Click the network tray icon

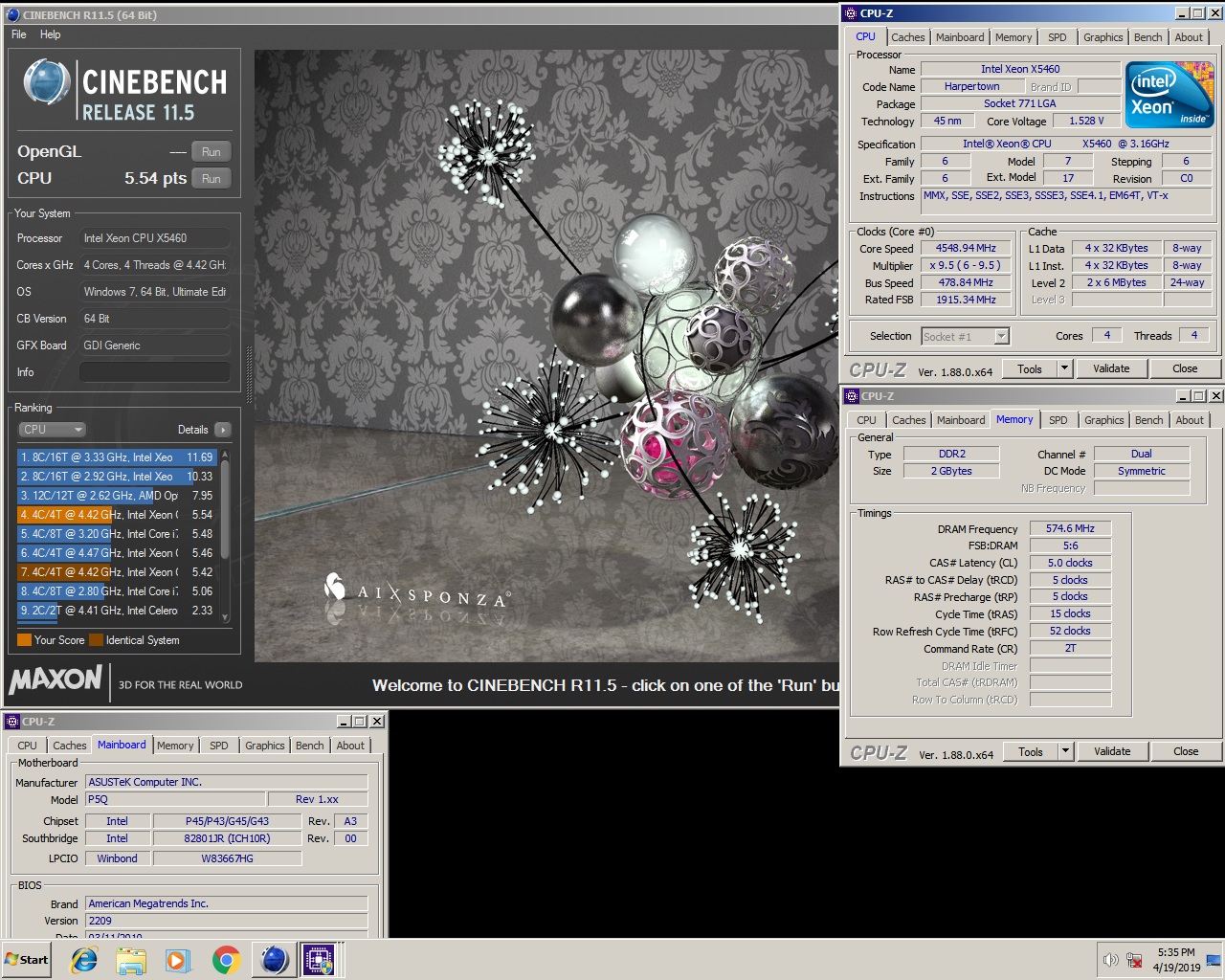click(x=1134, y=960)
